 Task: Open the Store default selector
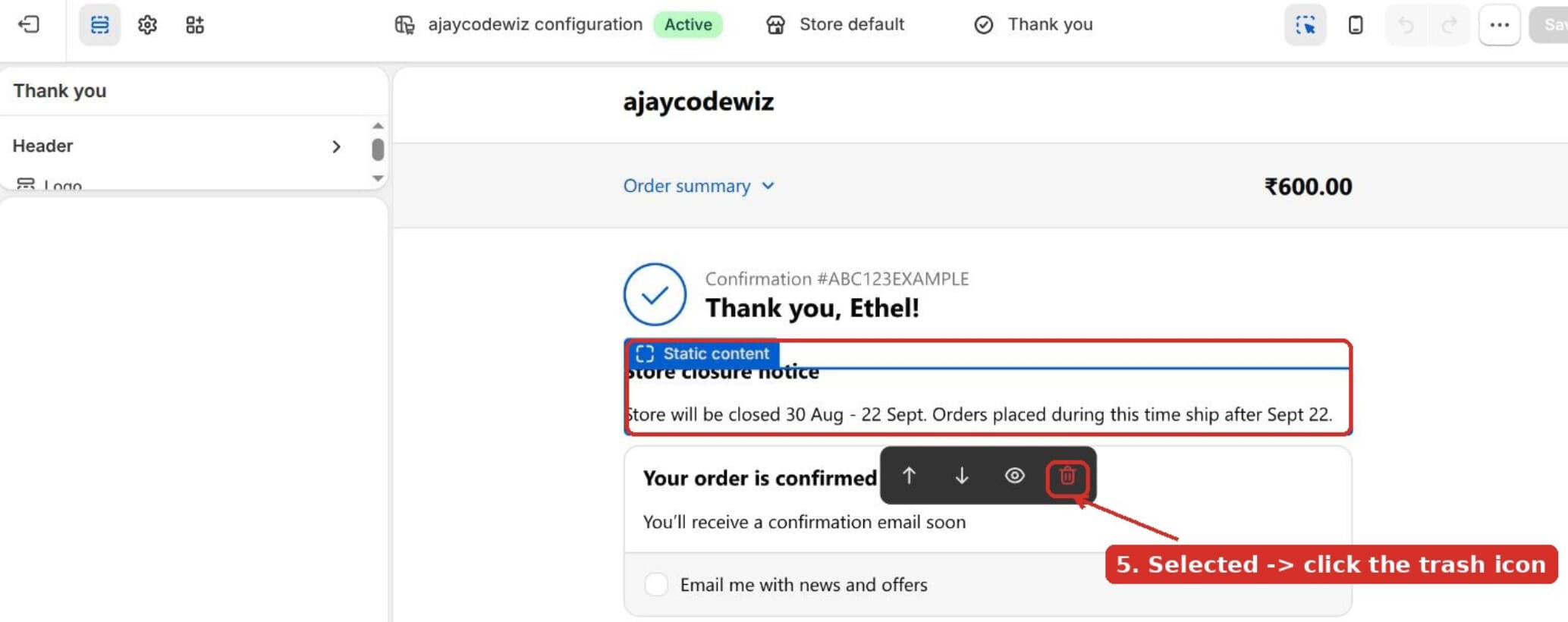pos(834,24)
